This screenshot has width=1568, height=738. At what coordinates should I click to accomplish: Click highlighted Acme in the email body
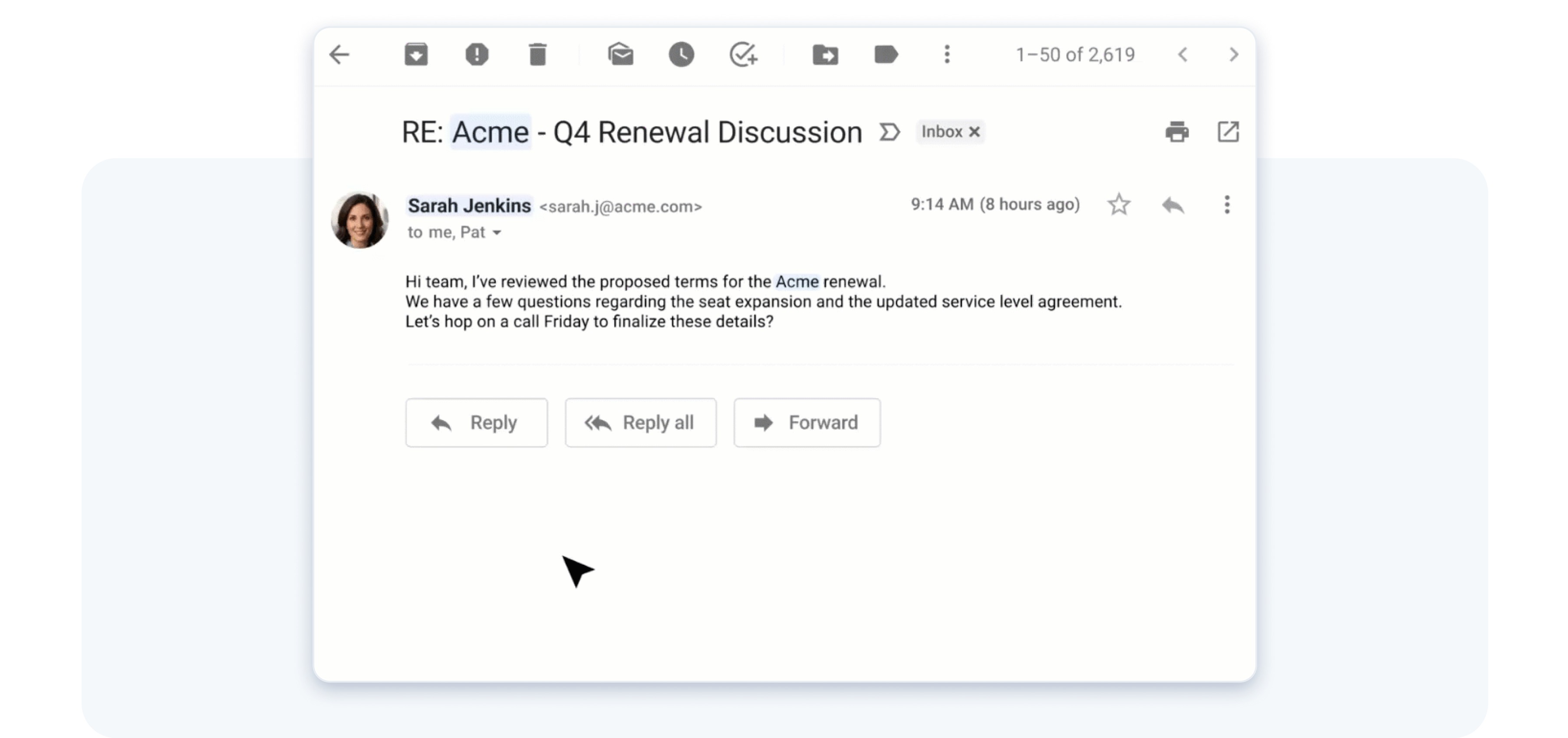point(797,282)
